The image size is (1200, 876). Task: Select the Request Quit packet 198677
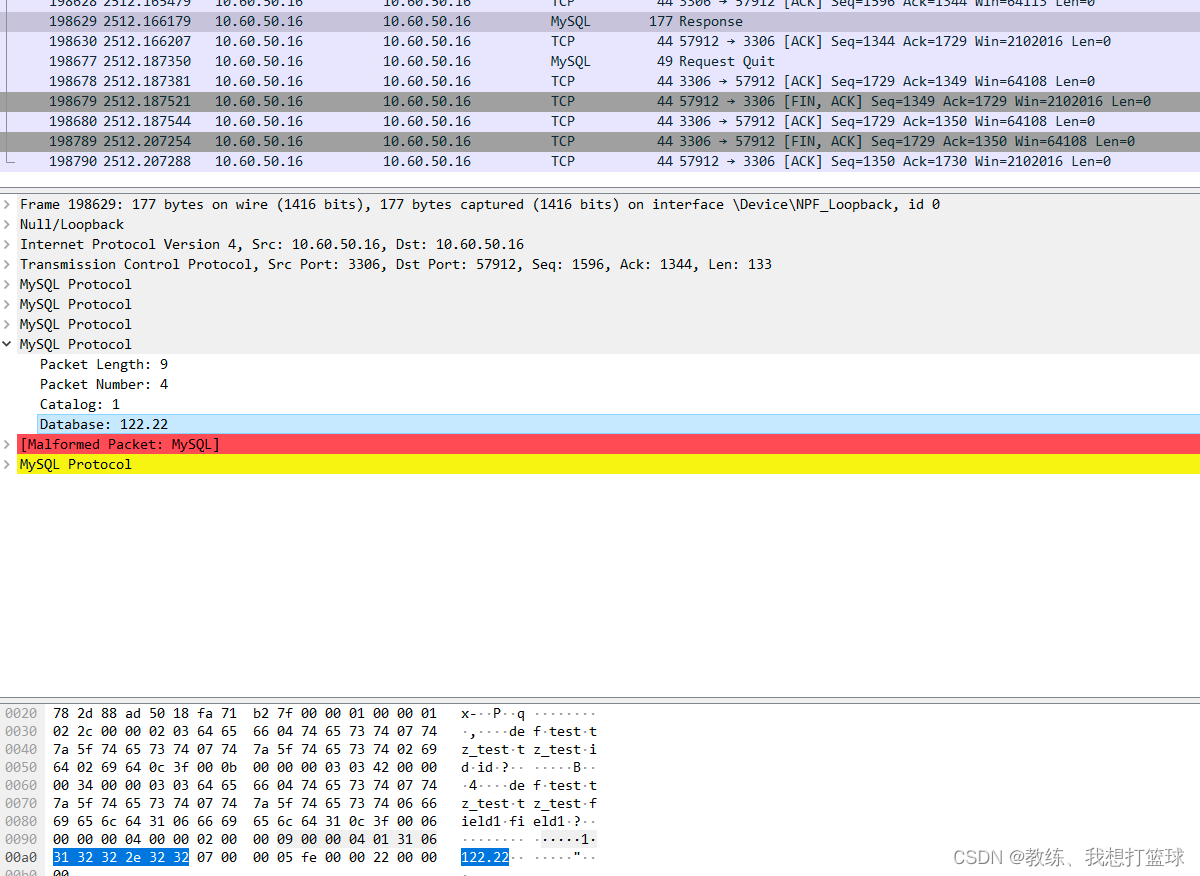[600, 61]
